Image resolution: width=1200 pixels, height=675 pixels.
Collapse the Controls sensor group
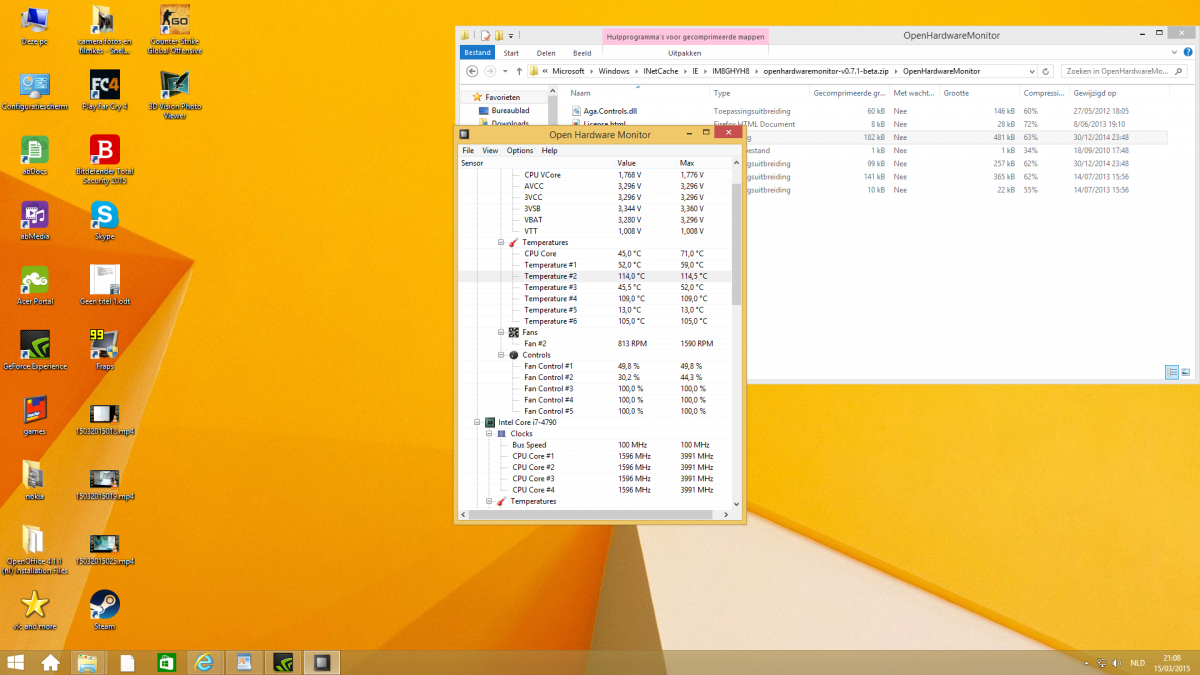501,355
